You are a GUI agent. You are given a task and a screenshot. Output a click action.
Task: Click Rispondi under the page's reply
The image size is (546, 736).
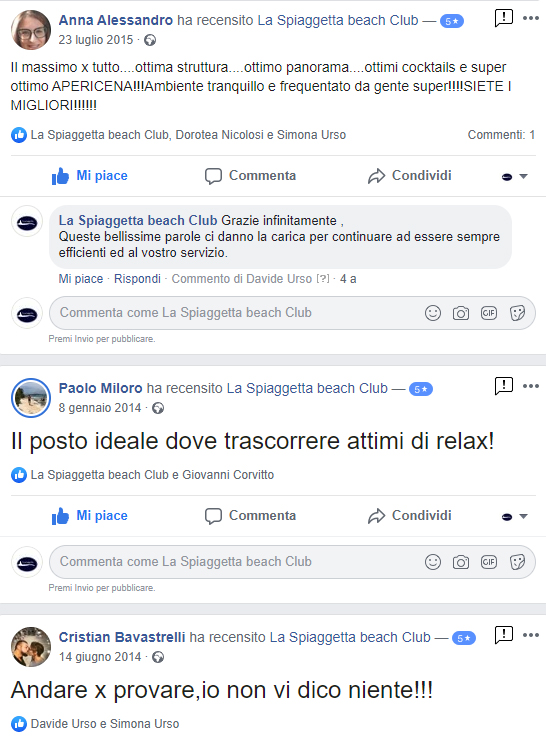pos(137,279)
